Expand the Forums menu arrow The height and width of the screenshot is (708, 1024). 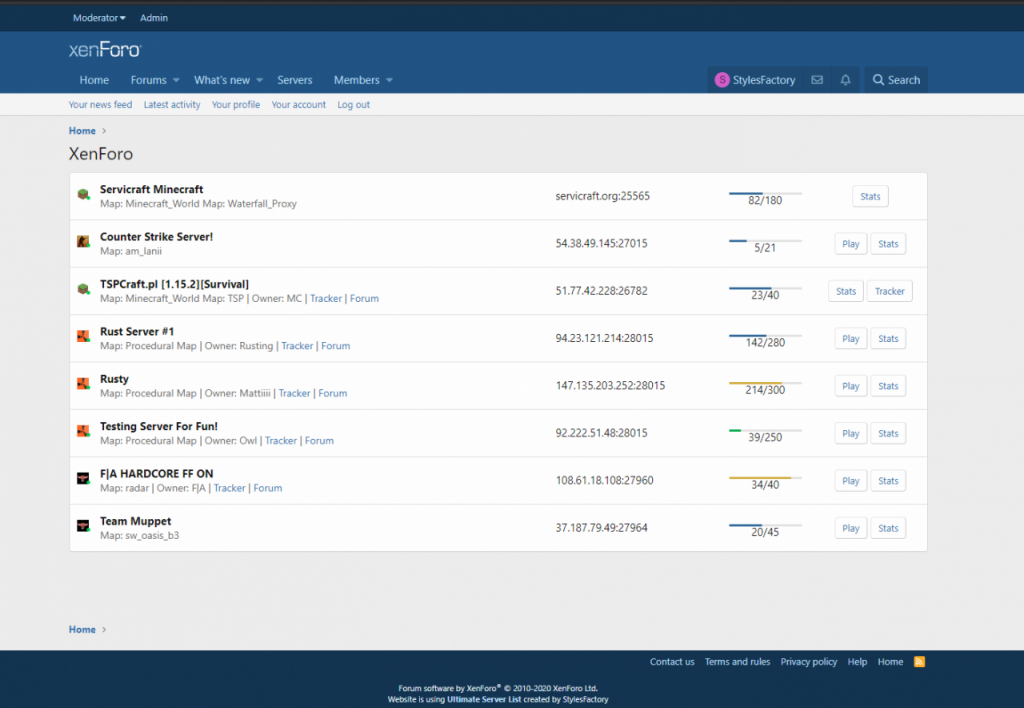pyautogui.click(x=176, y=80)
